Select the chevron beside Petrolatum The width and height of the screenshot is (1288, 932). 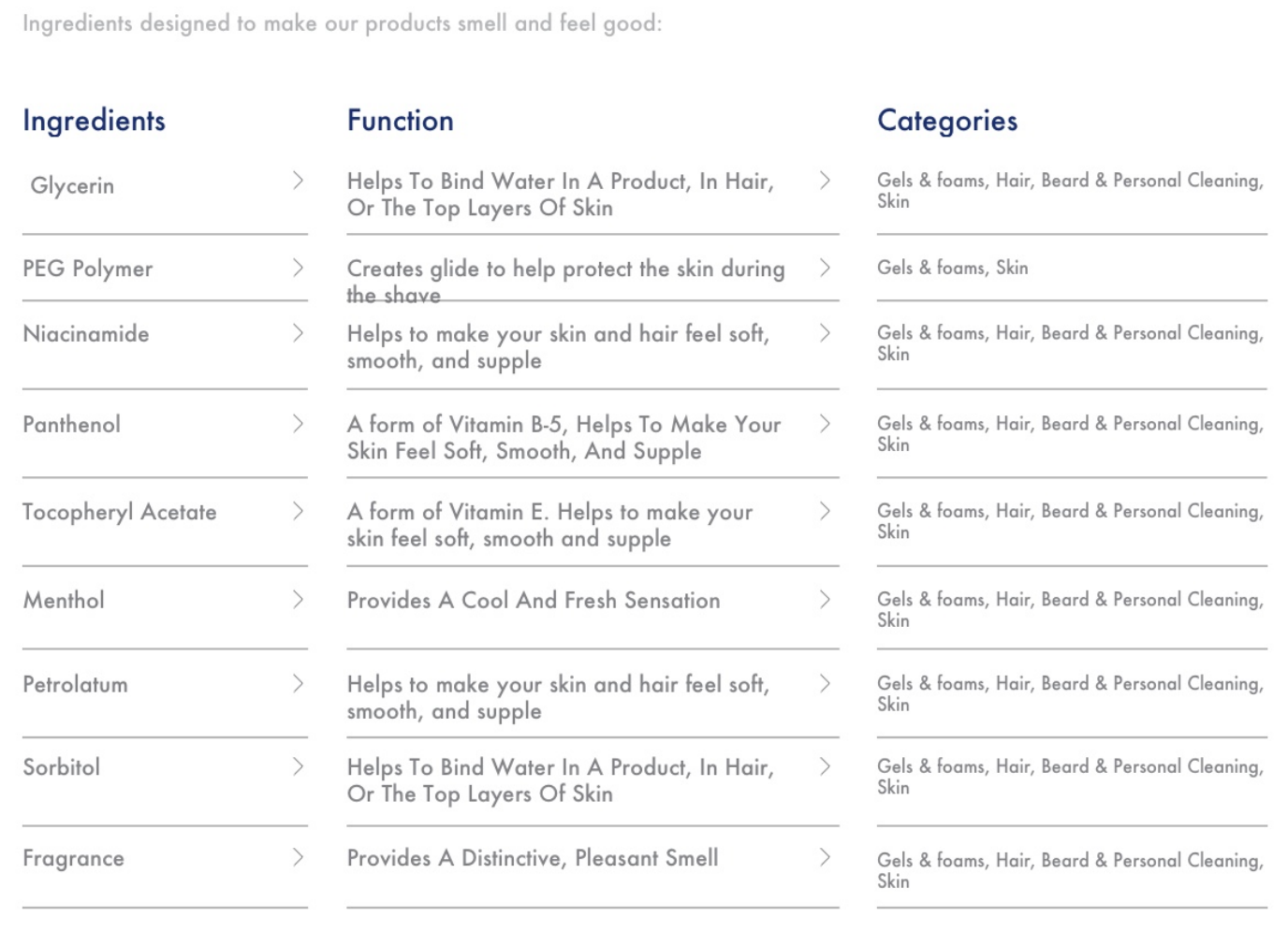tap(298, 683)
